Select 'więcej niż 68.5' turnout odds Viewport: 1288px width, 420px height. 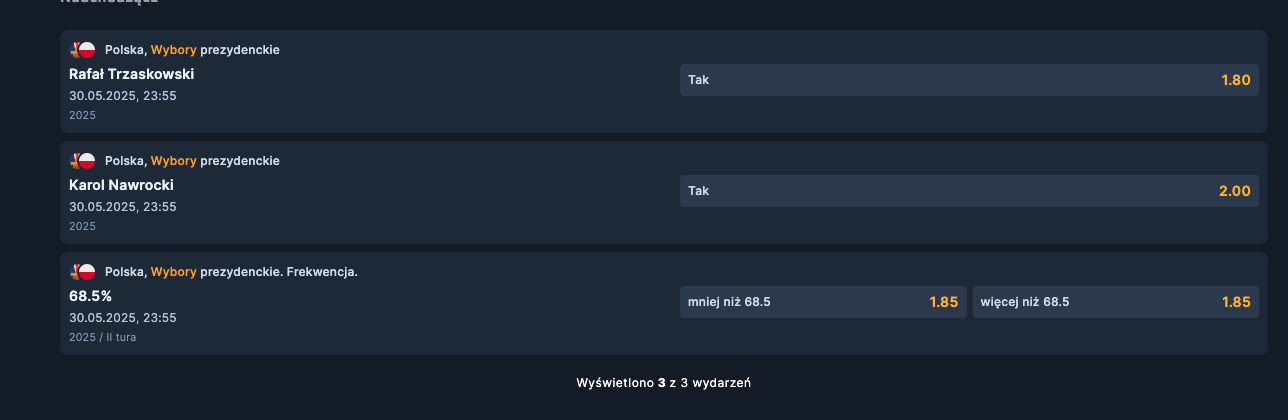coord(1115,302)
